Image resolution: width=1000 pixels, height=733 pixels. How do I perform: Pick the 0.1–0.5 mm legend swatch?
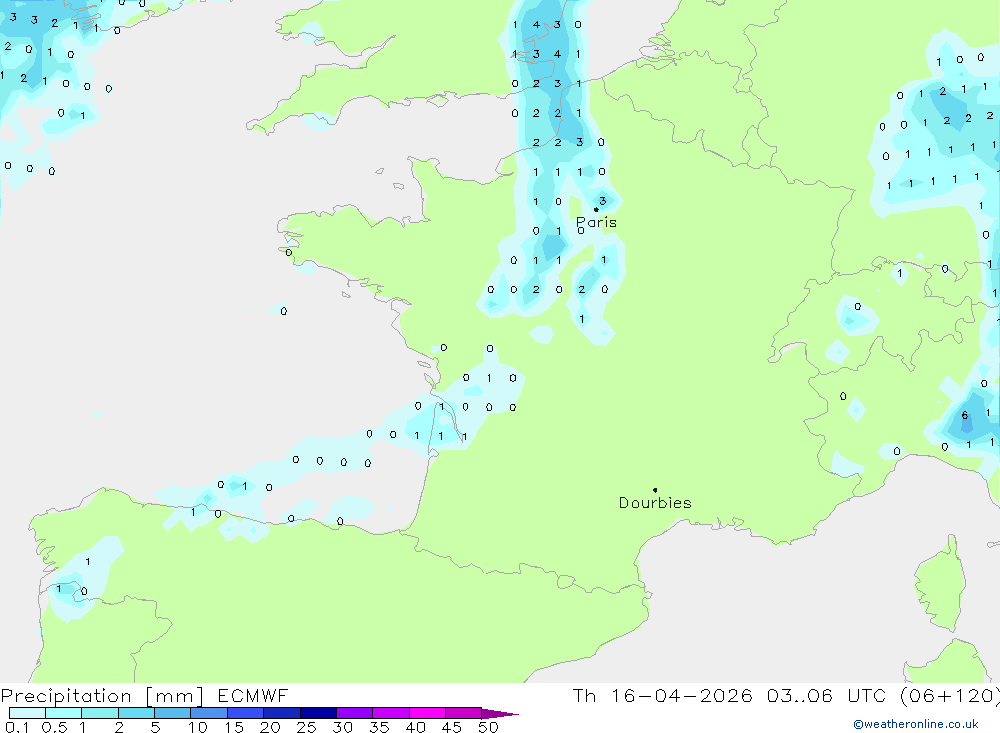click(x=27, y=713)
